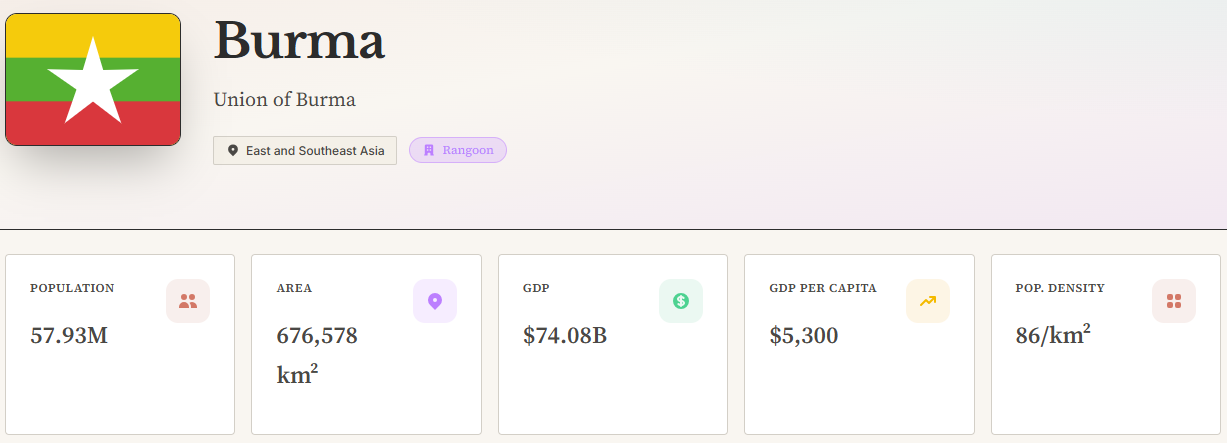This screenshot has width=1227, height=443.
Task: Open the GDP per capita card
Action: [x=859, y=344]
